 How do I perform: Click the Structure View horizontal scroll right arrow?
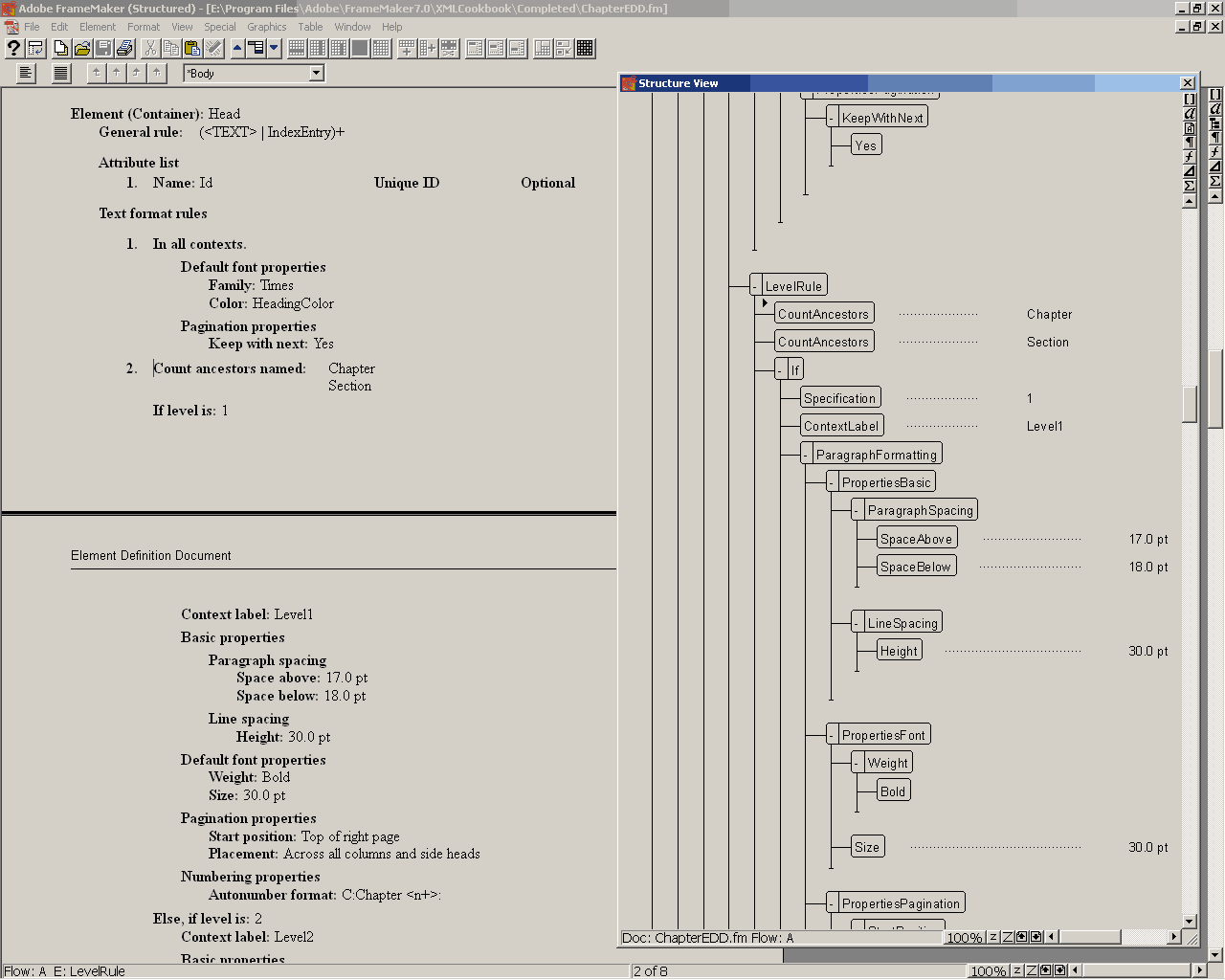click(1173, 937)
